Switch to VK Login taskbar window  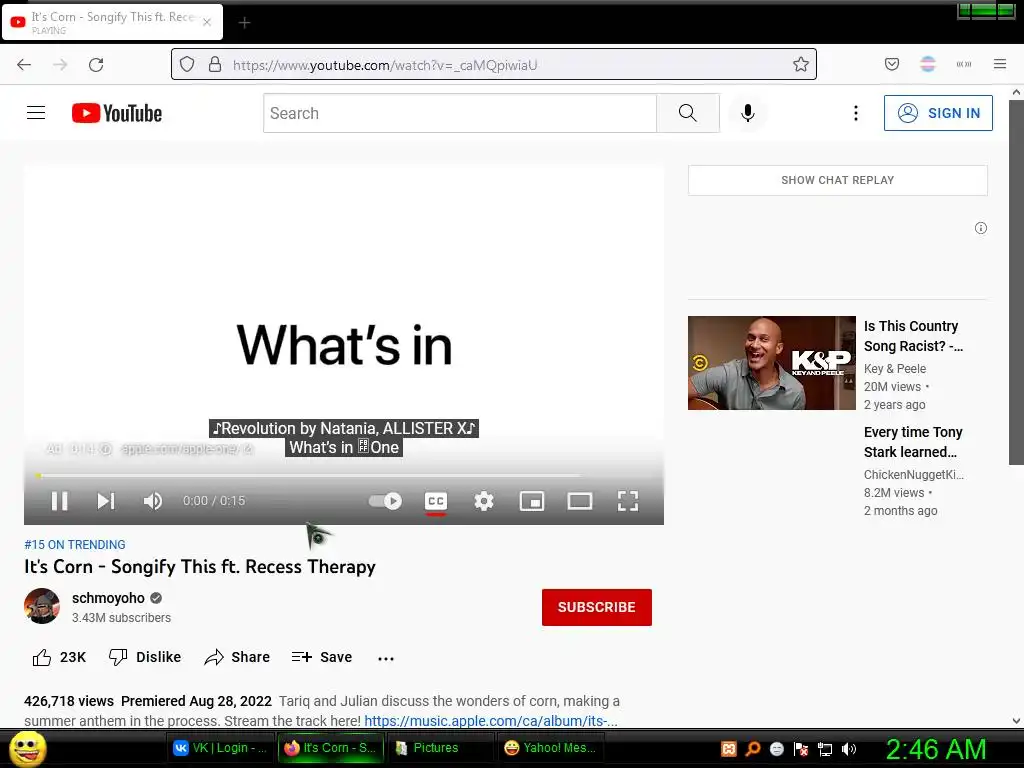[x=220, y=748]
